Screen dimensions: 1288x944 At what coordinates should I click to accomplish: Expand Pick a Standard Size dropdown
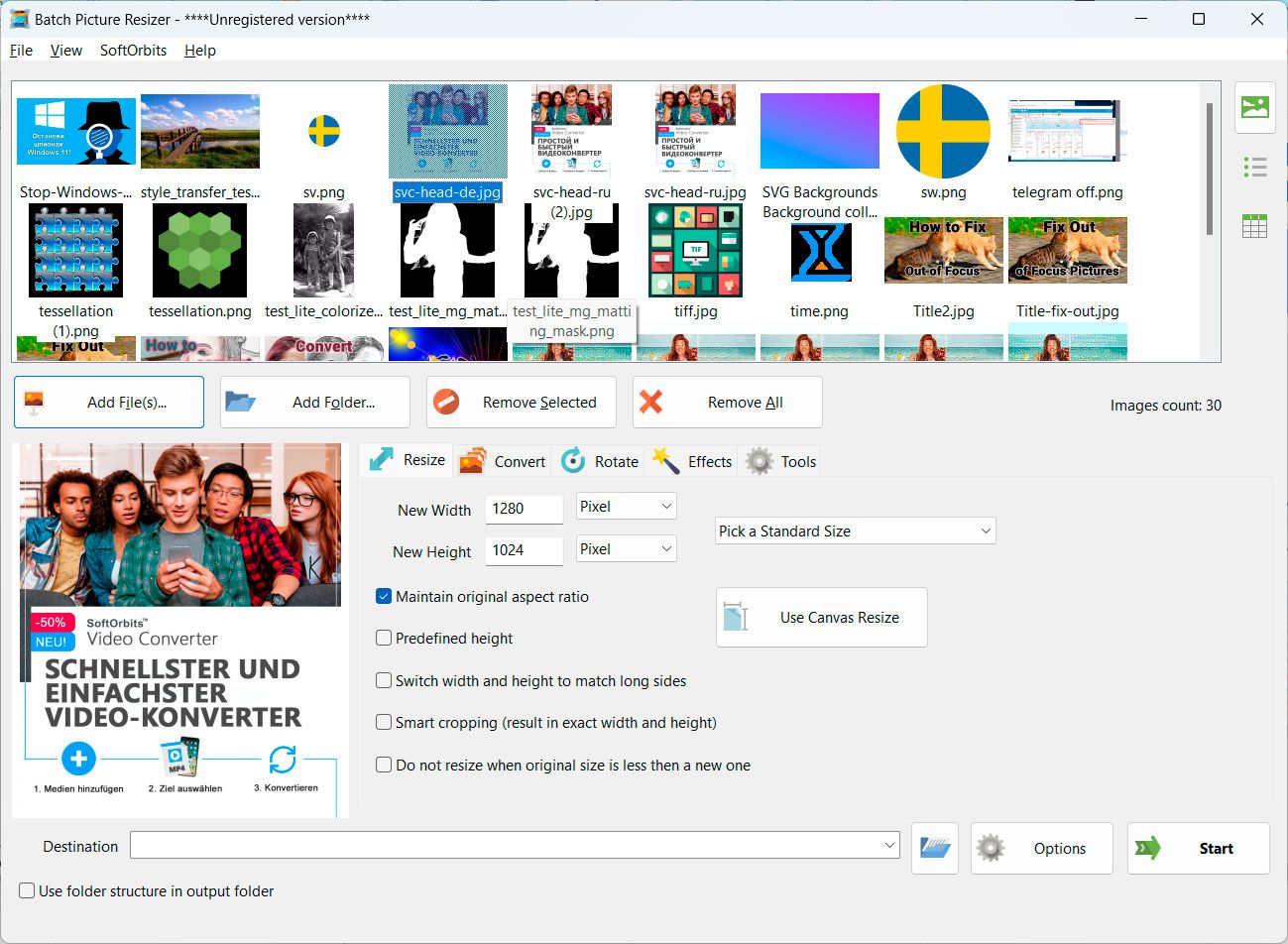click(x=855, y=531)
